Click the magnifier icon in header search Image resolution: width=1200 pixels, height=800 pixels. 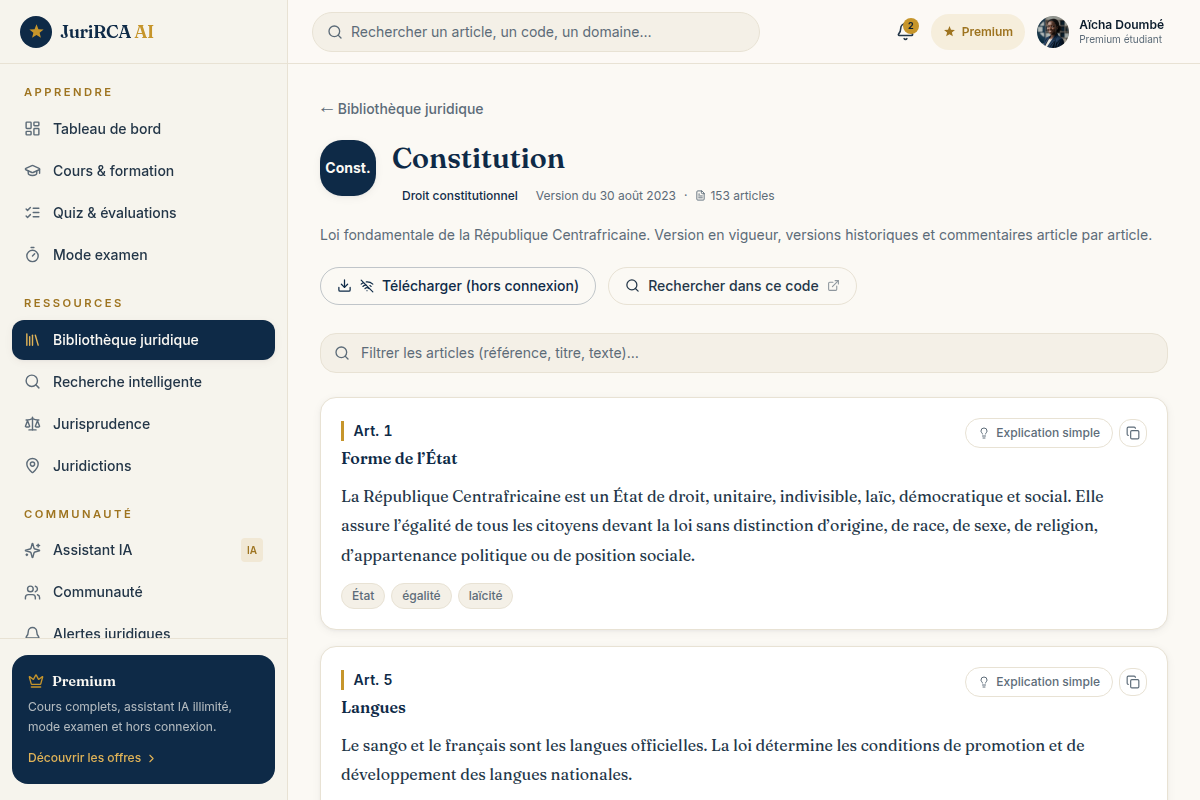335,32
